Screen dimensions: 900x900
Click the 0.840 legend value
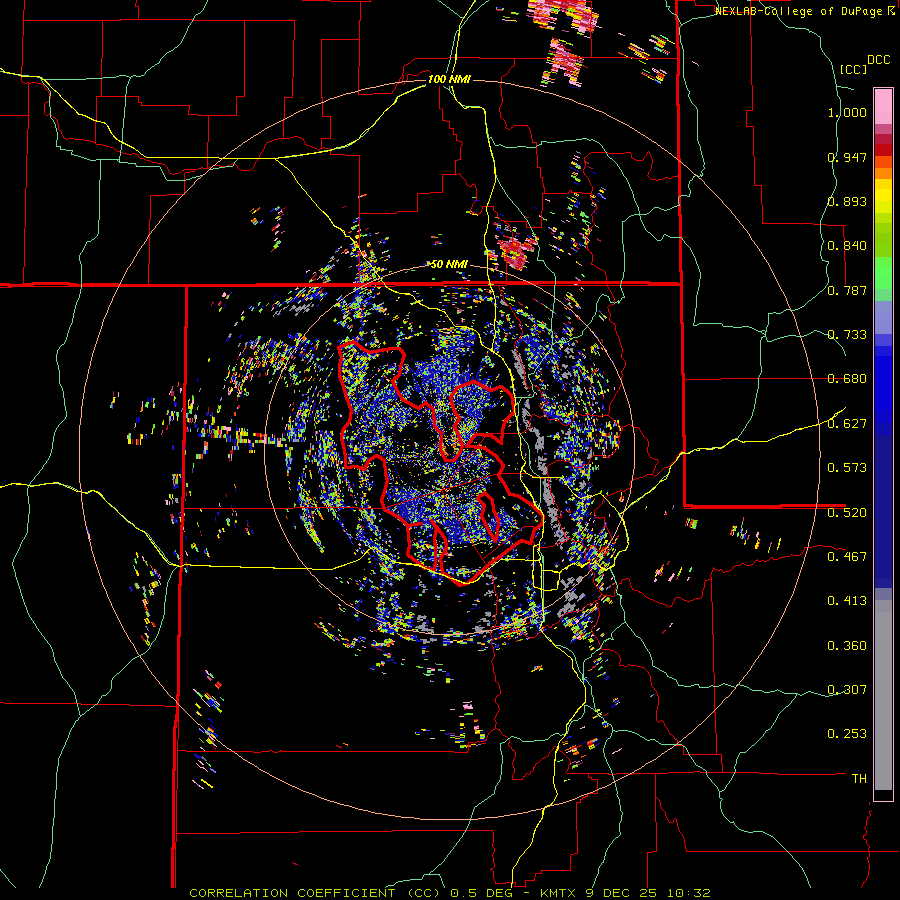[847, 246]
